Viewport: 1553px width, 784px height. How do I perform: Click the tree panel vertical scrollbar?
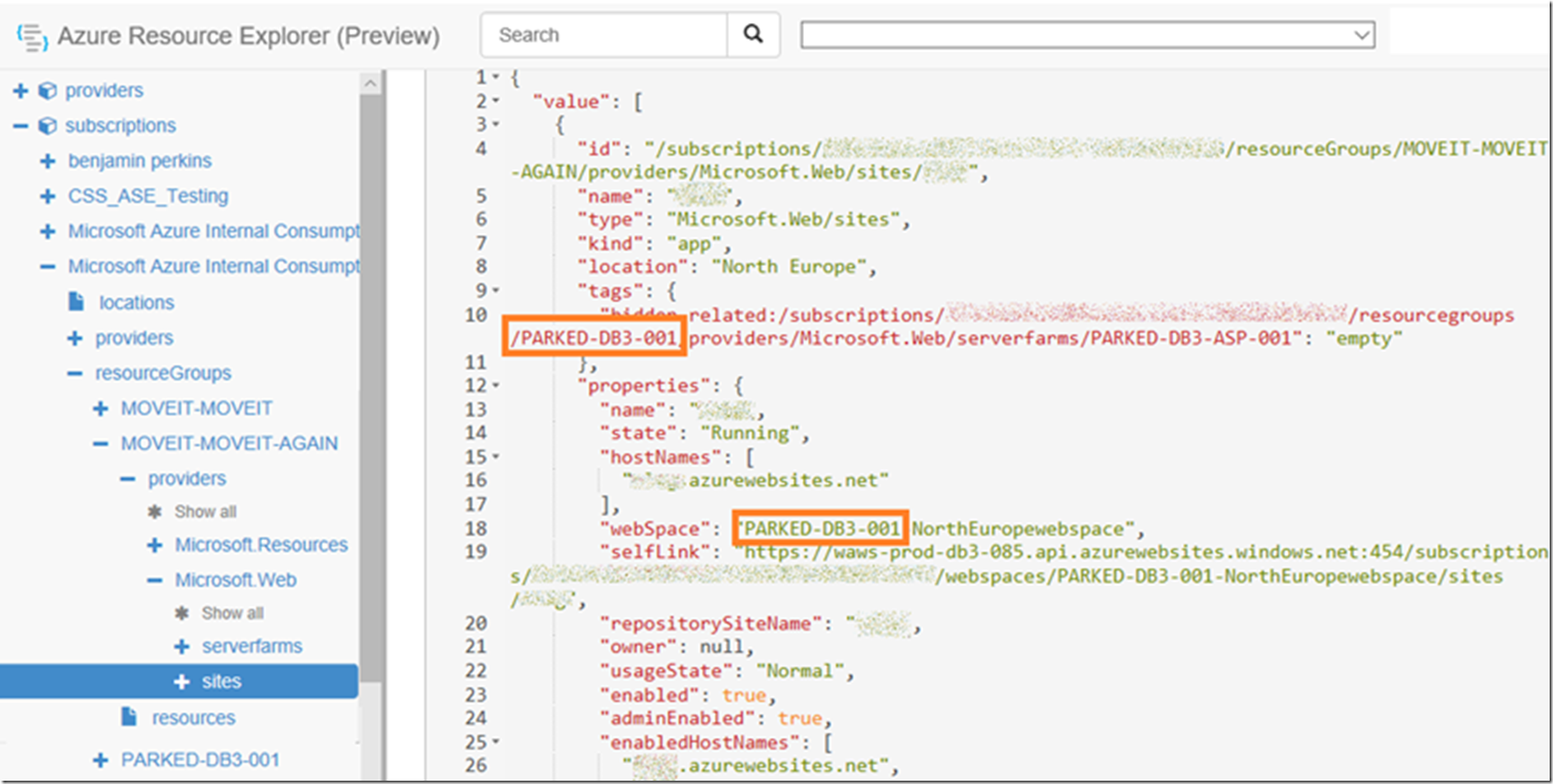coord(371,387)
